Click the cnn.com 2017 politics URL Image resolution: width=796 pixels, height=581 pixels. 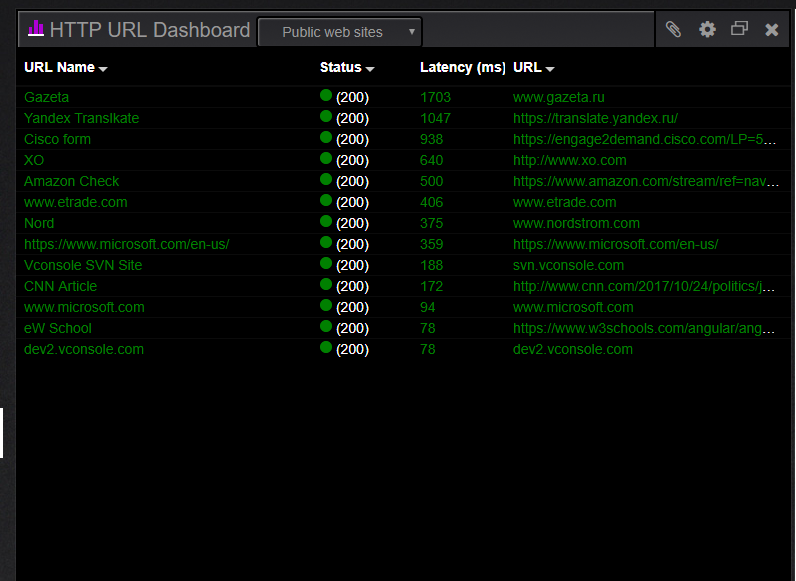pyautogui.click(x=644, y=286)
